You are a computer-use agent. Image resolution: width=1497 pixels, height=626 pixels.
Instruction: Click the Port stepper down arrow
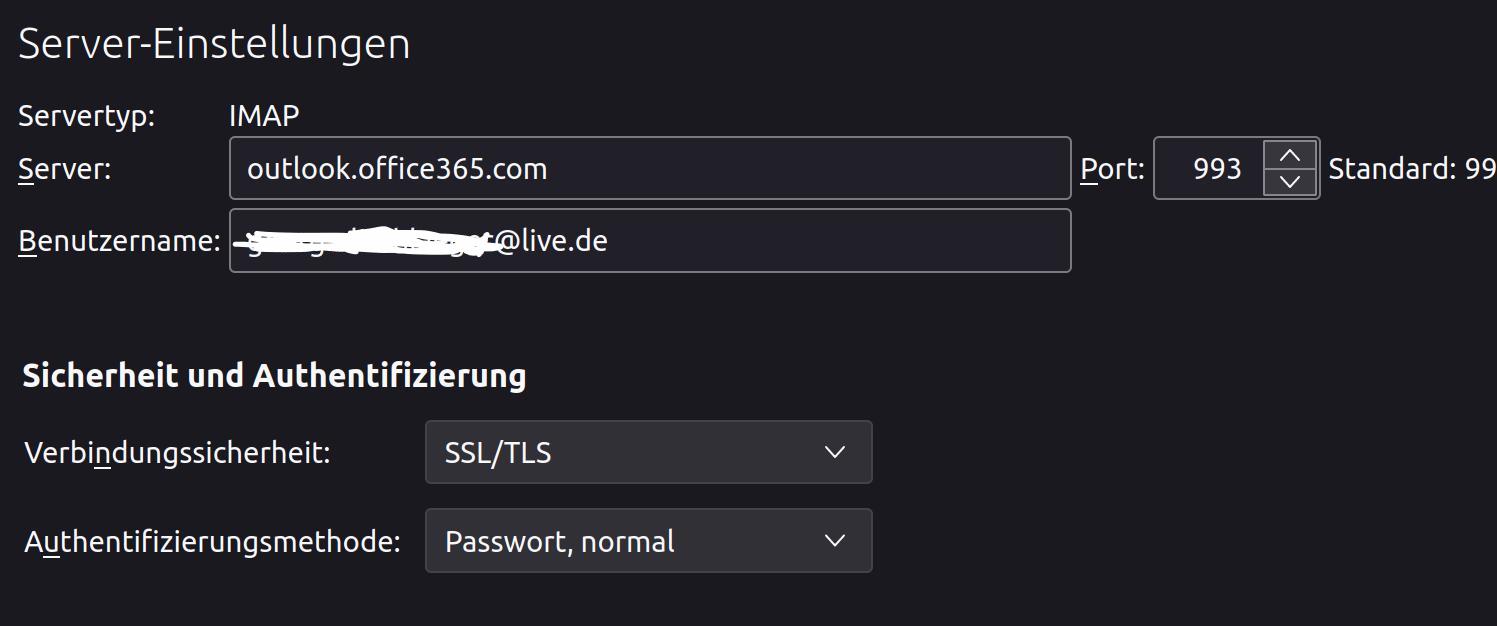coord(1290,182)
